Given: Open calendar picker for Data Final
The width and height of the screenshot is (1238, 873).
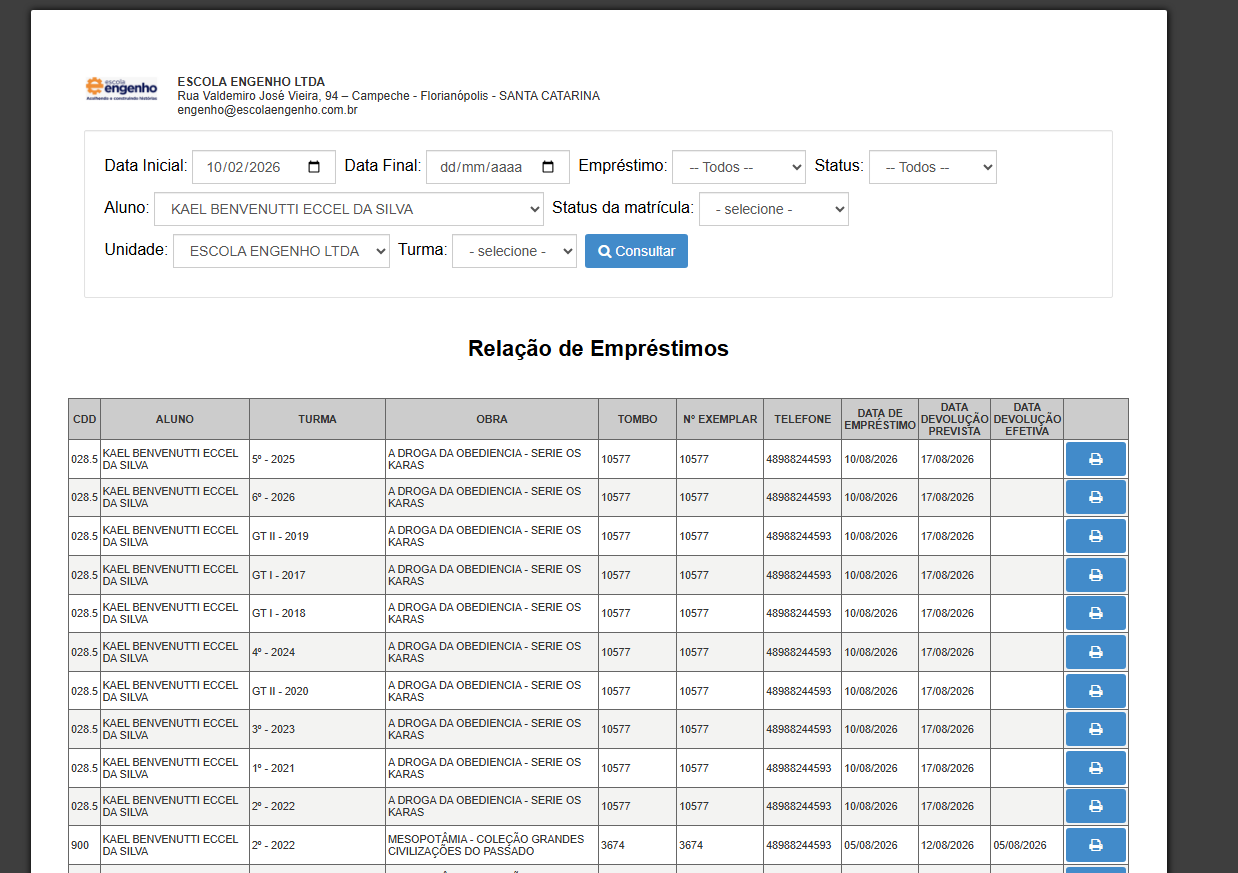Looking at the screenshot, I should pyautogui.click(x=548, y=167).
